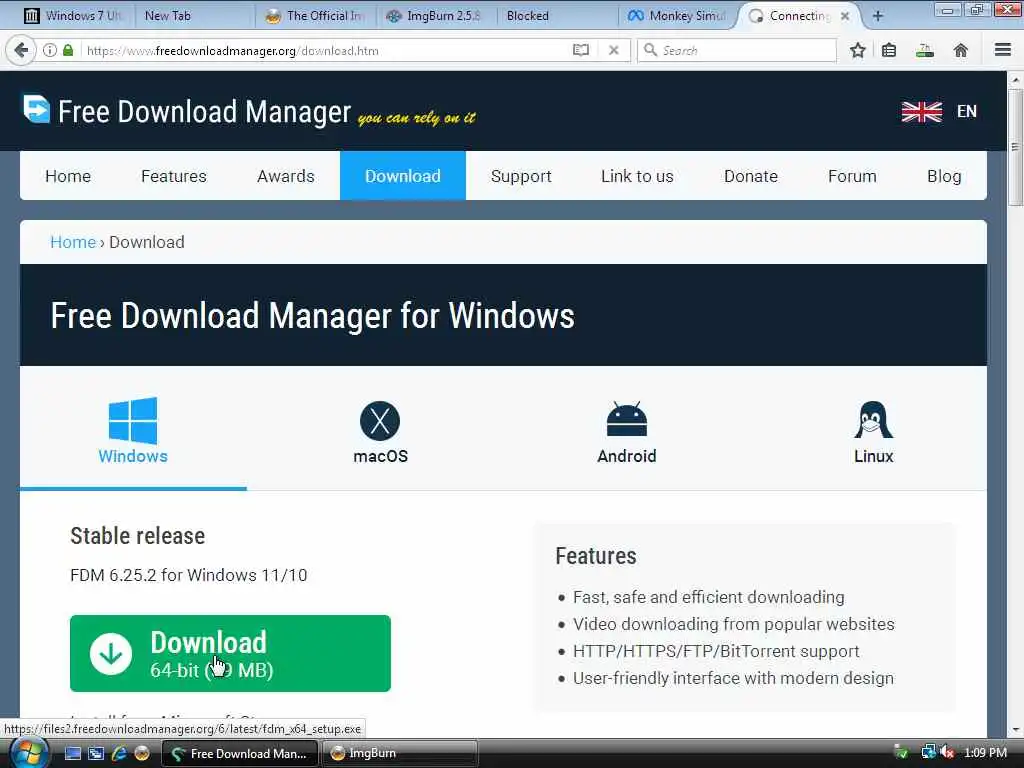Open EN language selector
Viewport: 1024px width, 768px height.
[967, 112]
